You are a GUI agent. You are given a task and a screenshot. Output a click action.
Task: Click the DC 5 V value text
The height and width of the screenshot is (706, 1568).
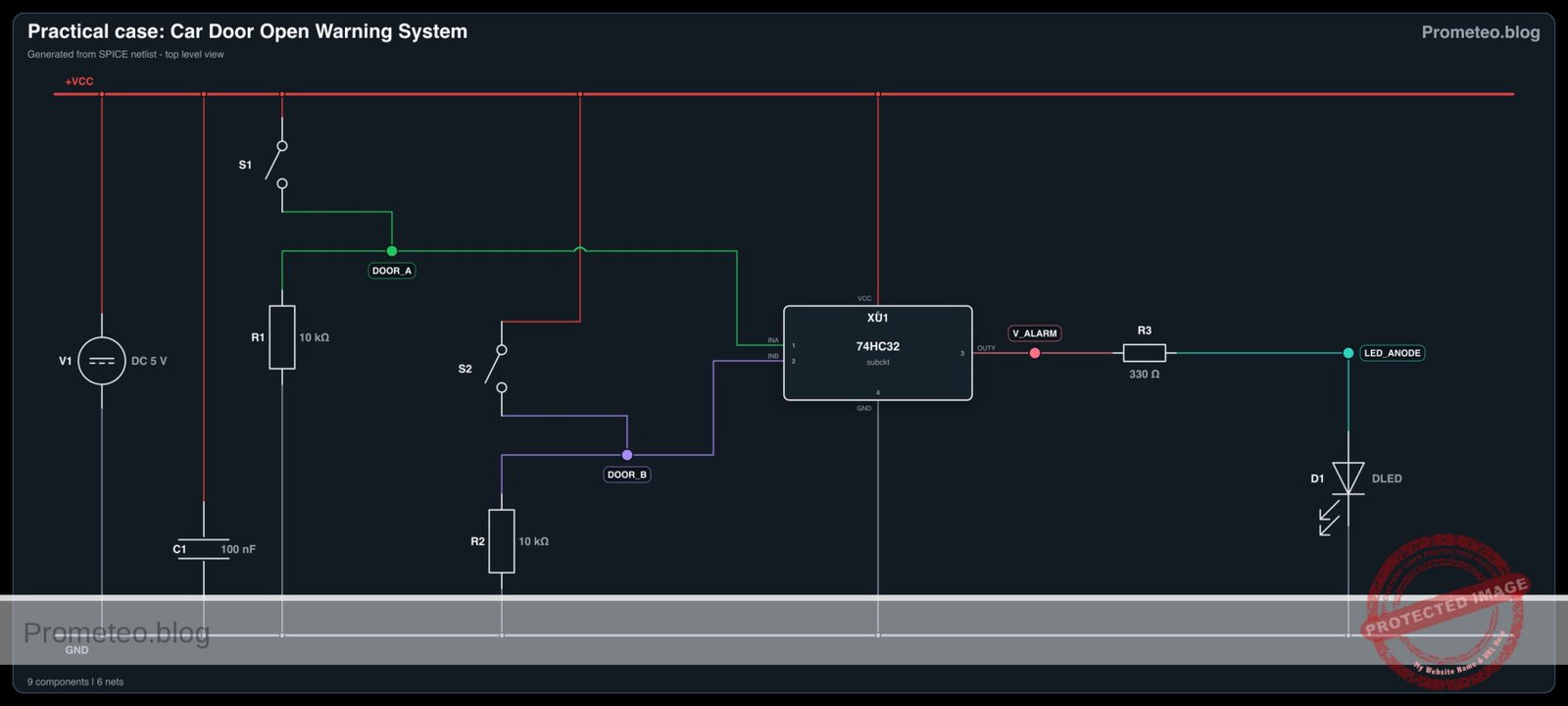149,361
